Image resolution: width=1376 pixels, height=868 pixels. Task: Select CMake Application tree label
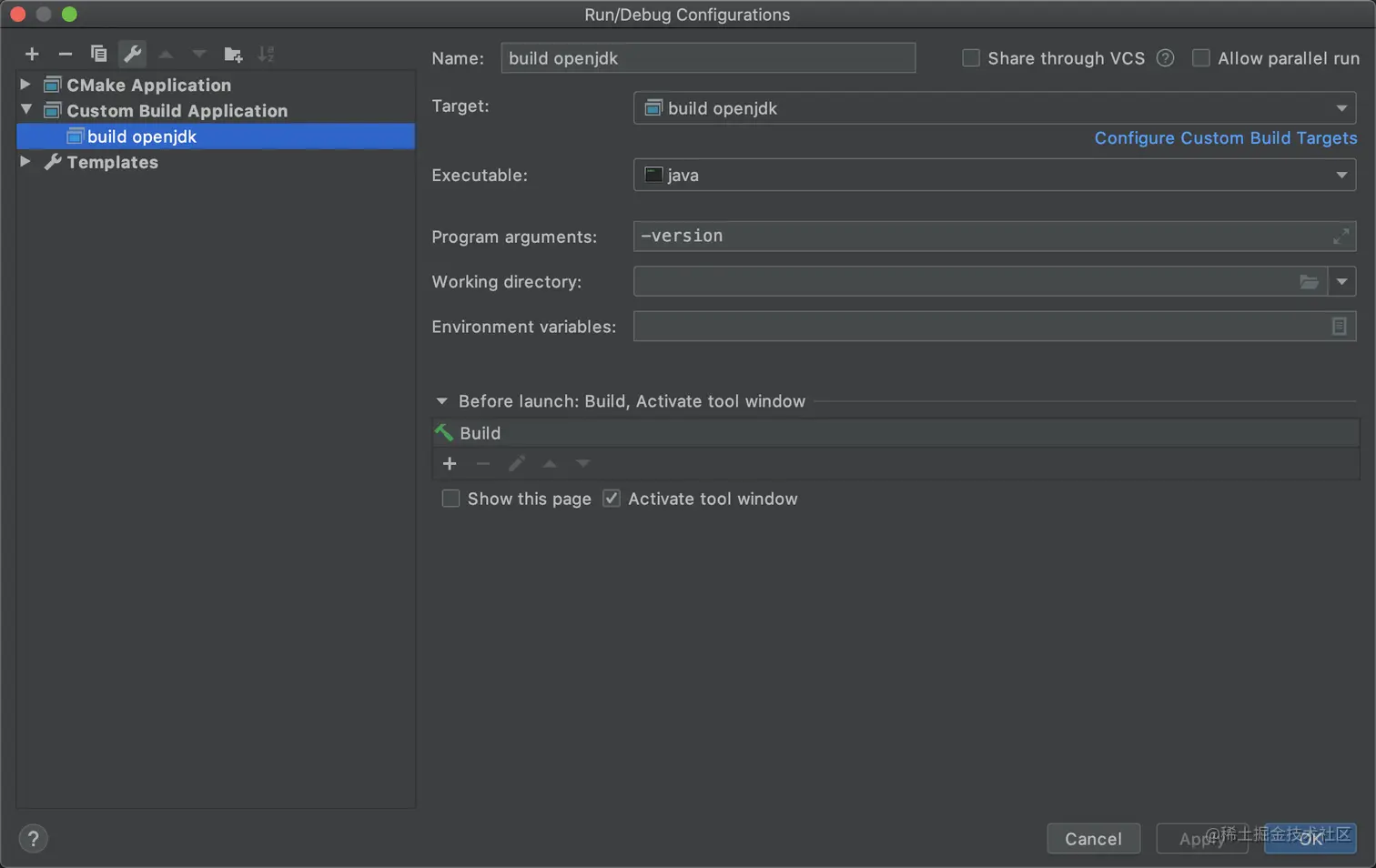148,85
